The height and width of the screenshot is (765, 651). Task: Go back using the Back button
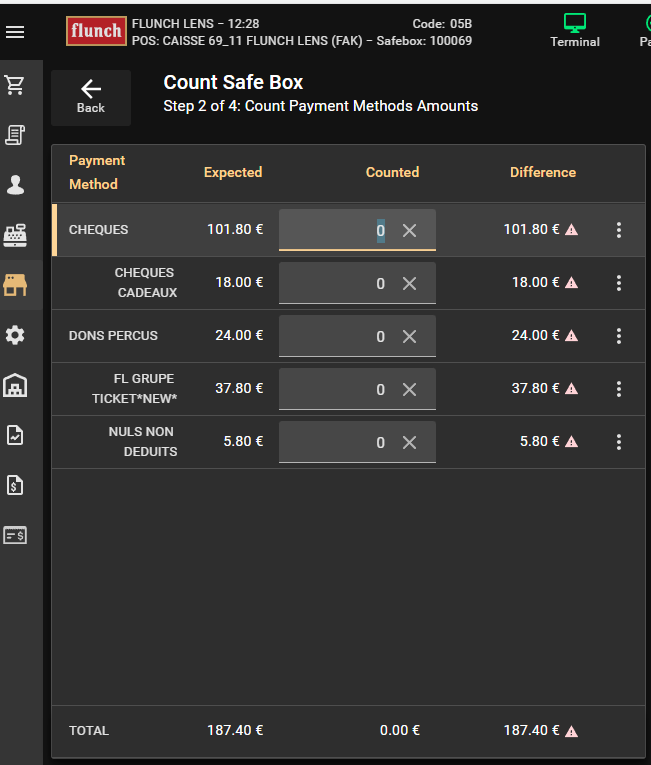pyautogui.click(x=91, y=97)
